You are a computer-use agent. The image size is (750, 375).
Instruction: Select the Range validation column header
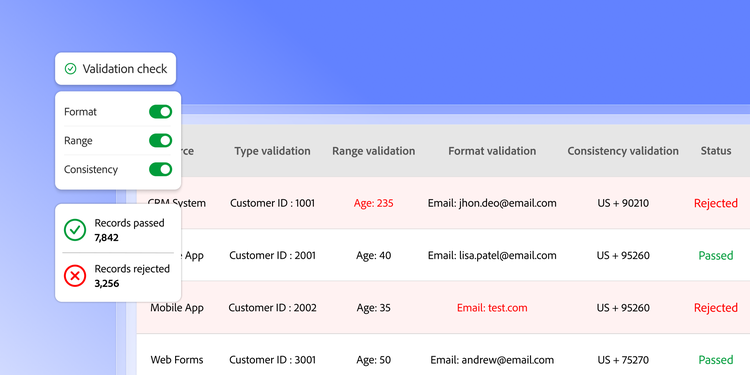click(374, 151)
